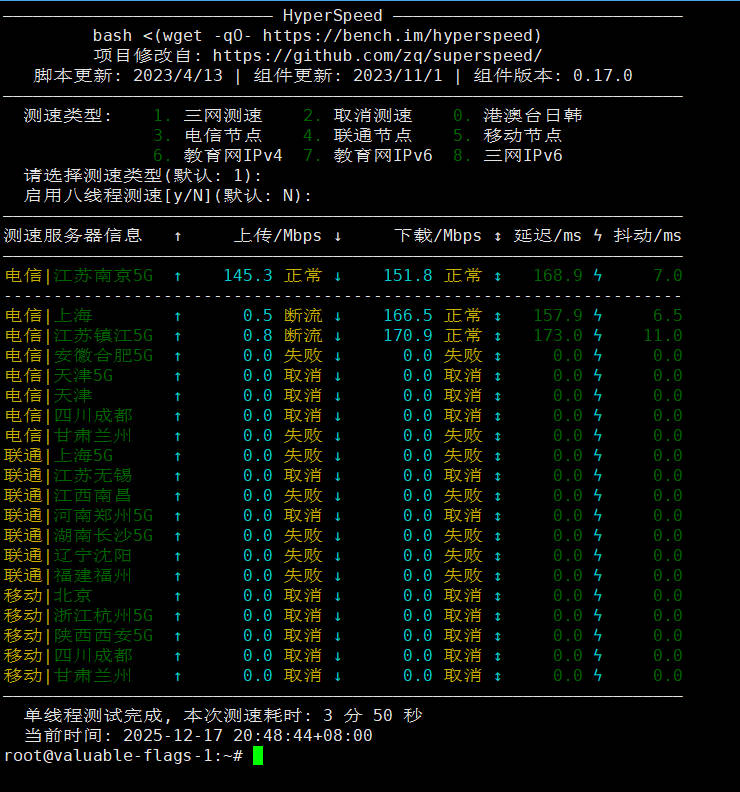This screenshot has height=792, width=740.
Task: Click the lightning symbol in 电信 上海 row
Action: click(x=598, y=316)
